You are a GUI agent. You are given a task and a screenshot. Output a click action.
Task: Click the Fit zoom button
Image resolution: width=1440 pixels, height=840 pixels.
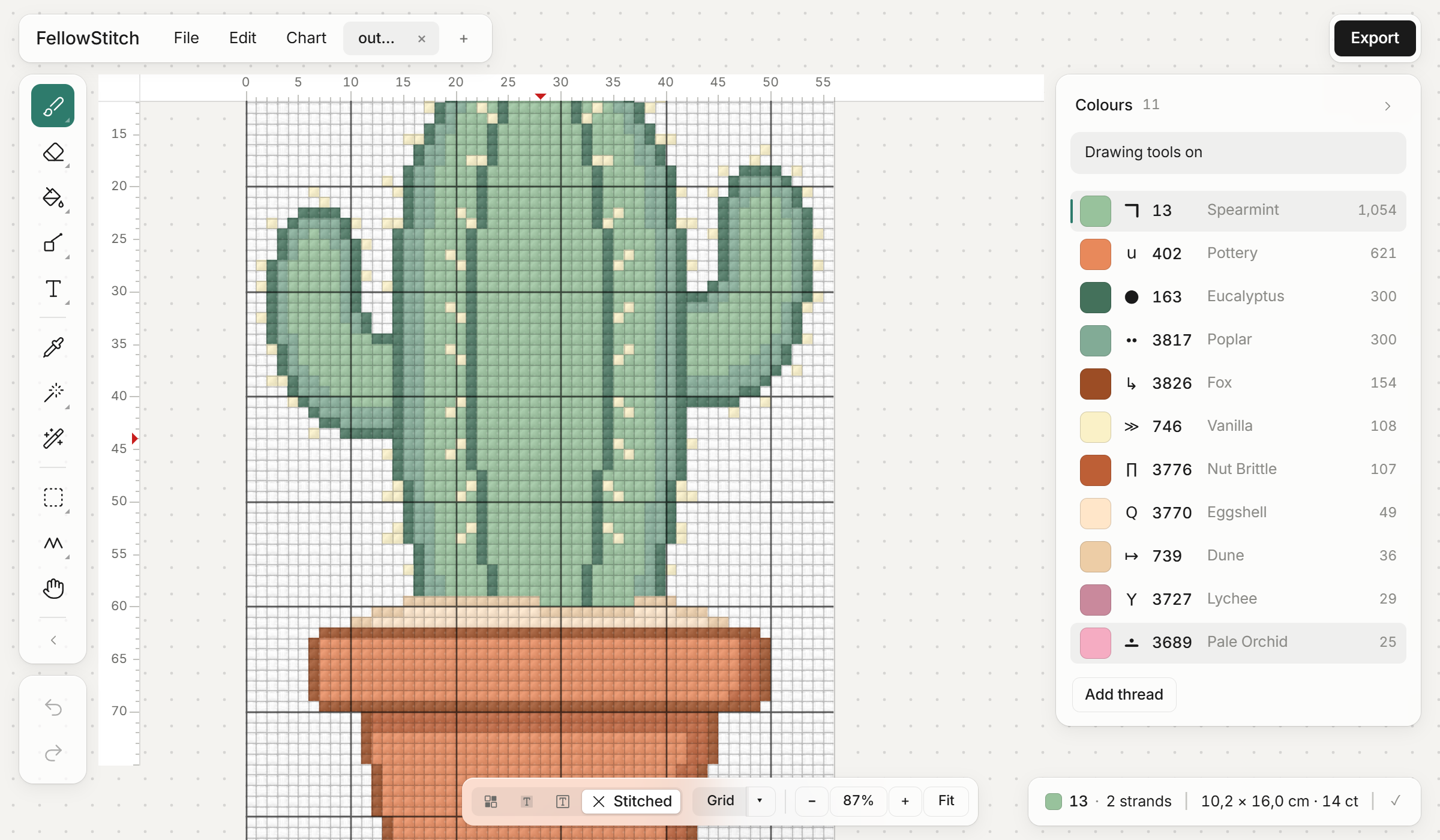946,801
